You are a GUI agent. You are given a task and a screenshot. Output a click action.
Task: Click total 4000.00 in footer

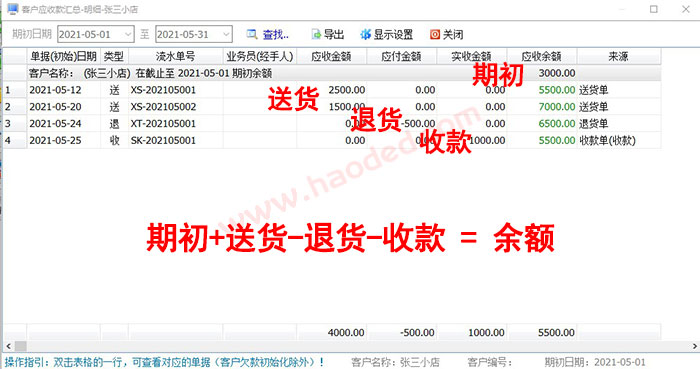(346, 332)
